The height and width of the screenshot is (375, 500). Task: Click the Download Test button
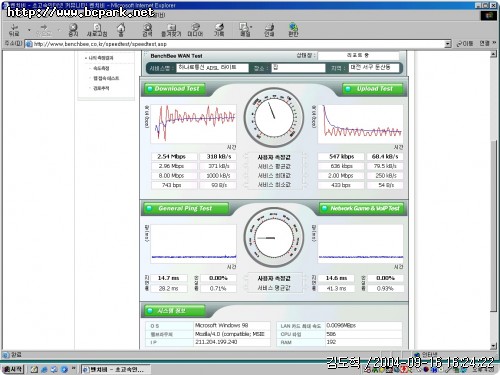pos(175,89)
